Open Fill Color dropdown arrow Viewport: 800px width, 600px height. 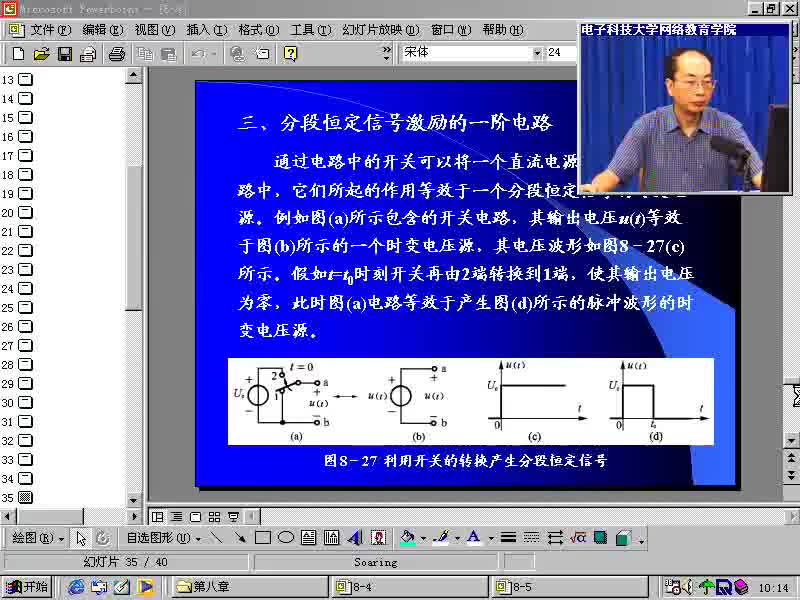[423, 538]
